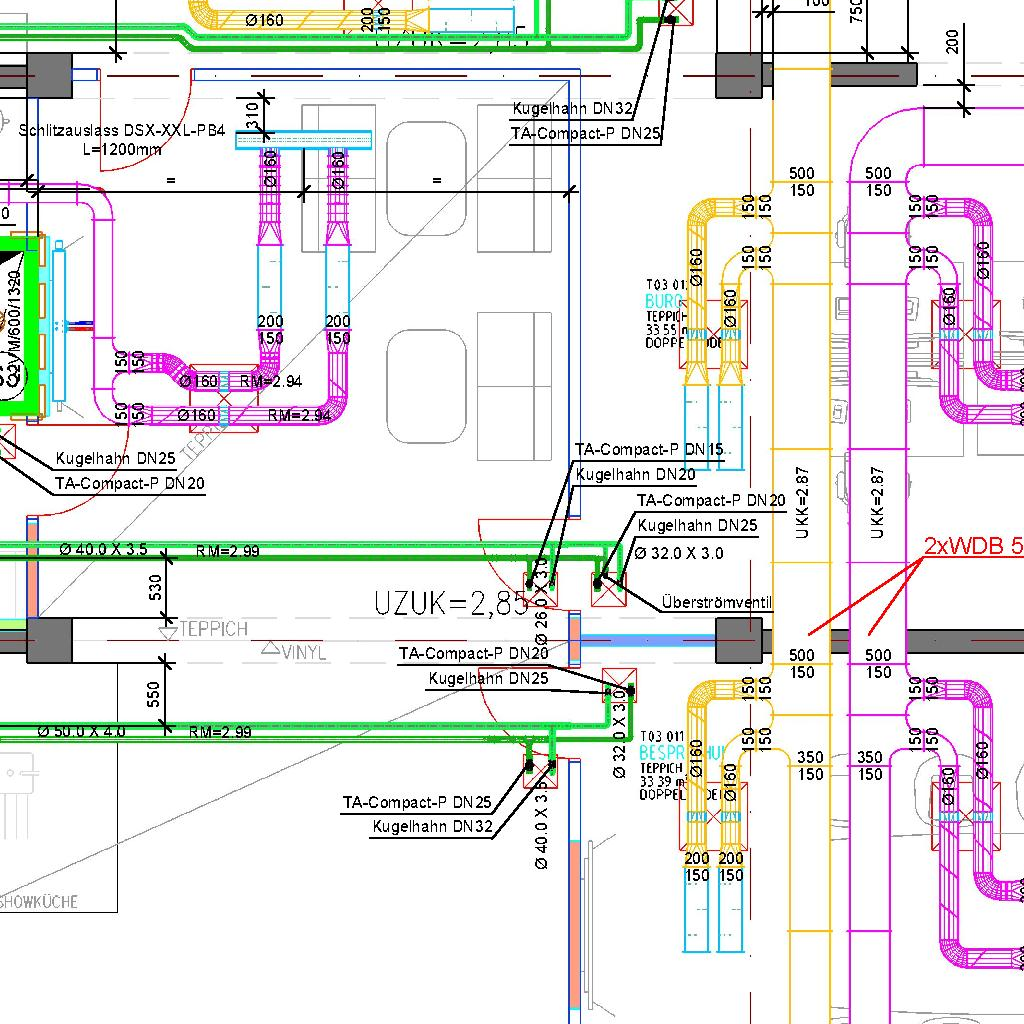The height and width of the screenshot is (1024, 1024).
Task: Click the L=1200mm length annotation
Action: (x=122, y=150)
